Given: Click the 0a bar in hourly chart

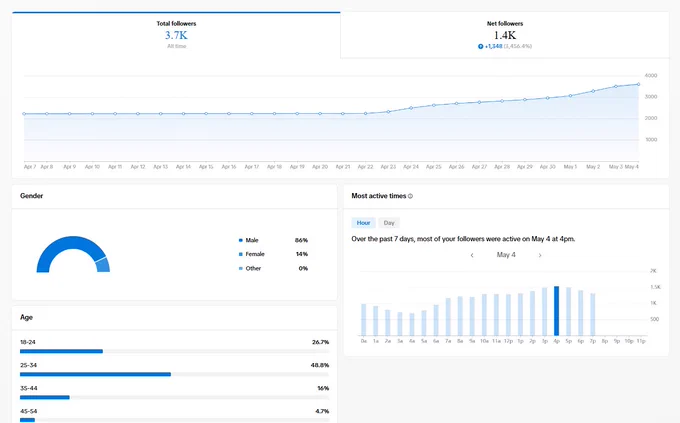Looking at the screenshot, I should click(363, 319).
